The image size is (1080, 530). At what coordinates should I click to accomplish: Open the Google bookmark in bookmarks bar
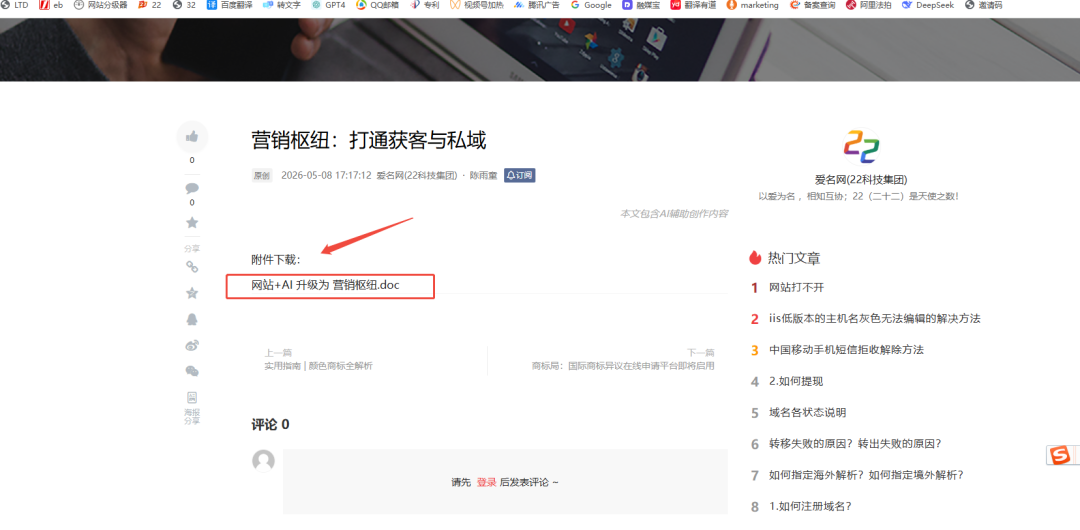coord(591,5)
